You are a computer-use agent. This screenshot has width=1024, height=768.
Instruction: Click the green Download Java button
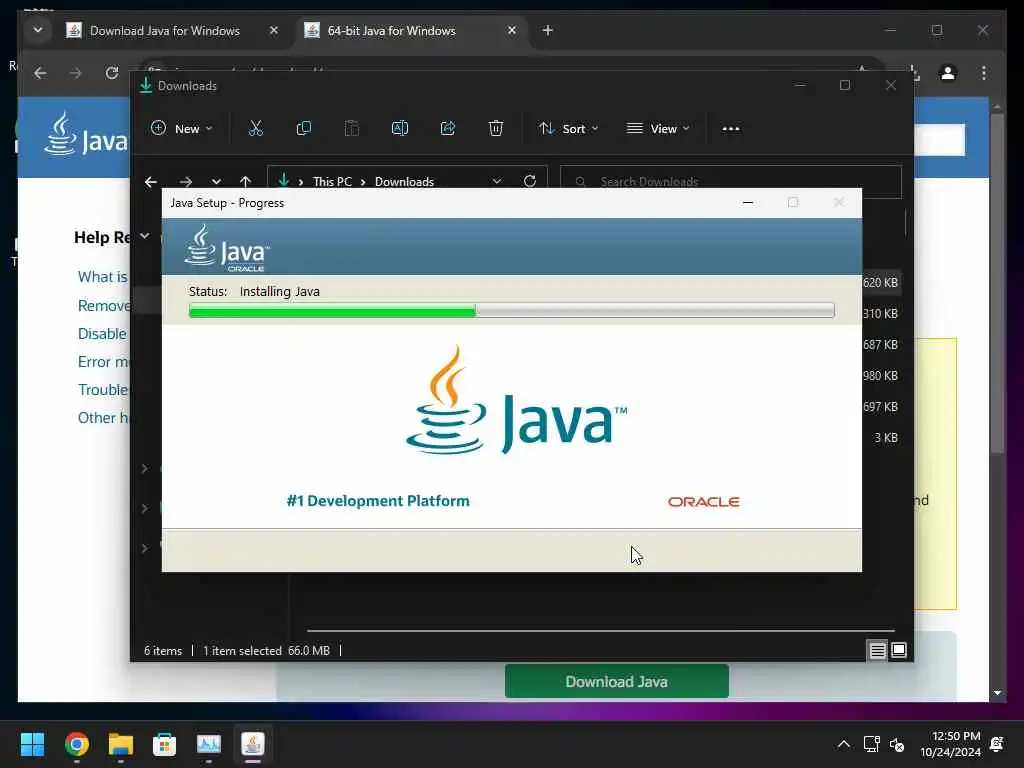coord(616,681)
